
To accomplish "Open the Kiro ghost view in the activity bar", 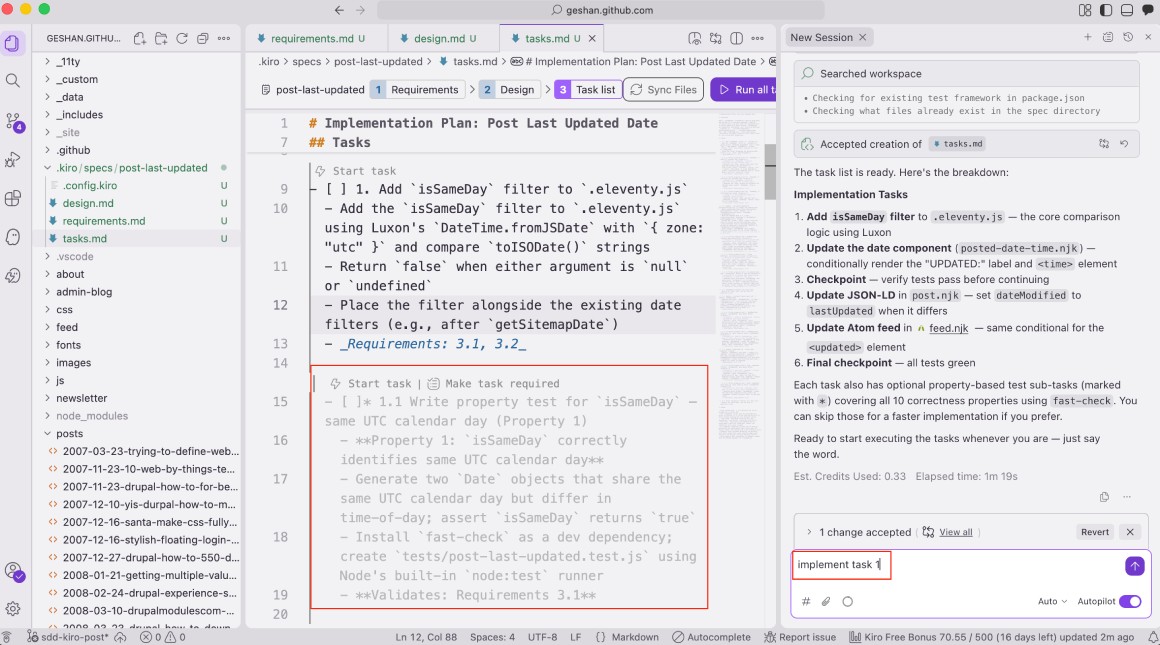I will 13,237.
